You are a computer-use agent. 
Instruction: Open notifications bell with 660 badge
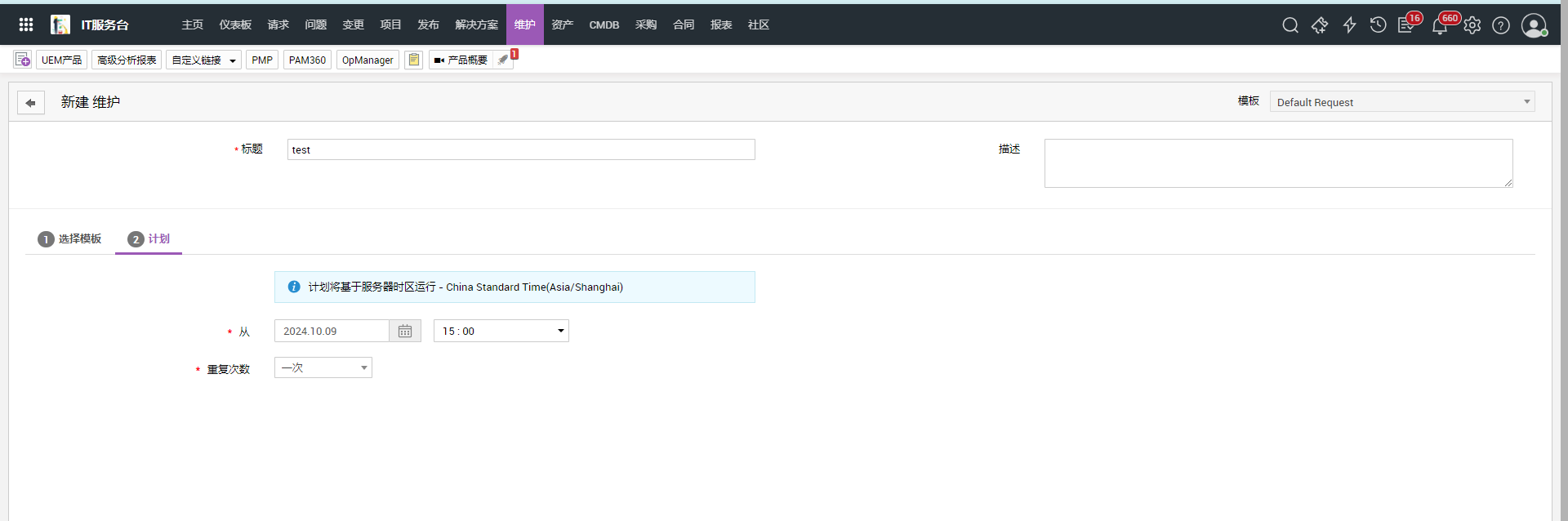(1440, 26)
